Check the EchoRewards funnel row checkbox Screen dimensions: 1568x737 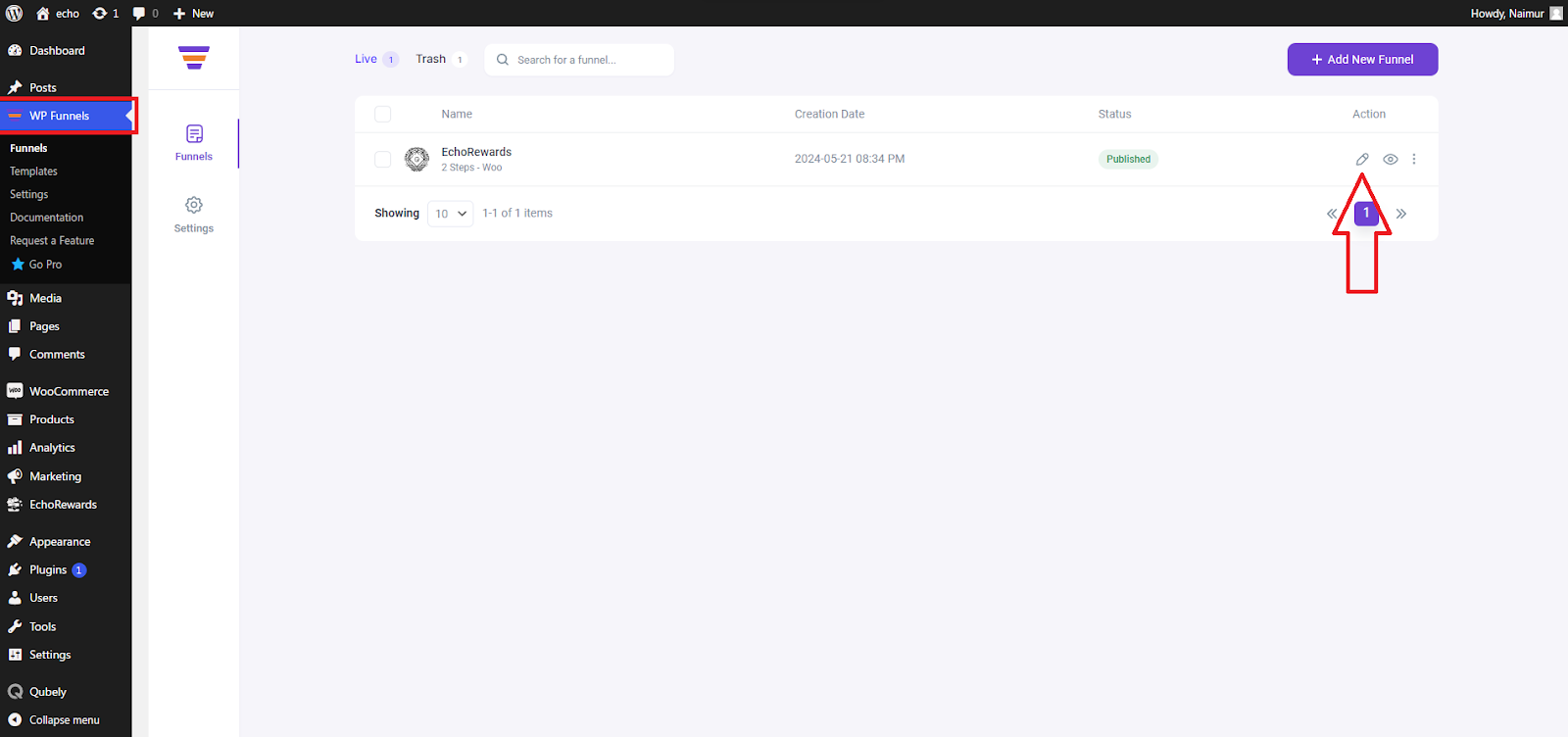(x=383, y=159)
